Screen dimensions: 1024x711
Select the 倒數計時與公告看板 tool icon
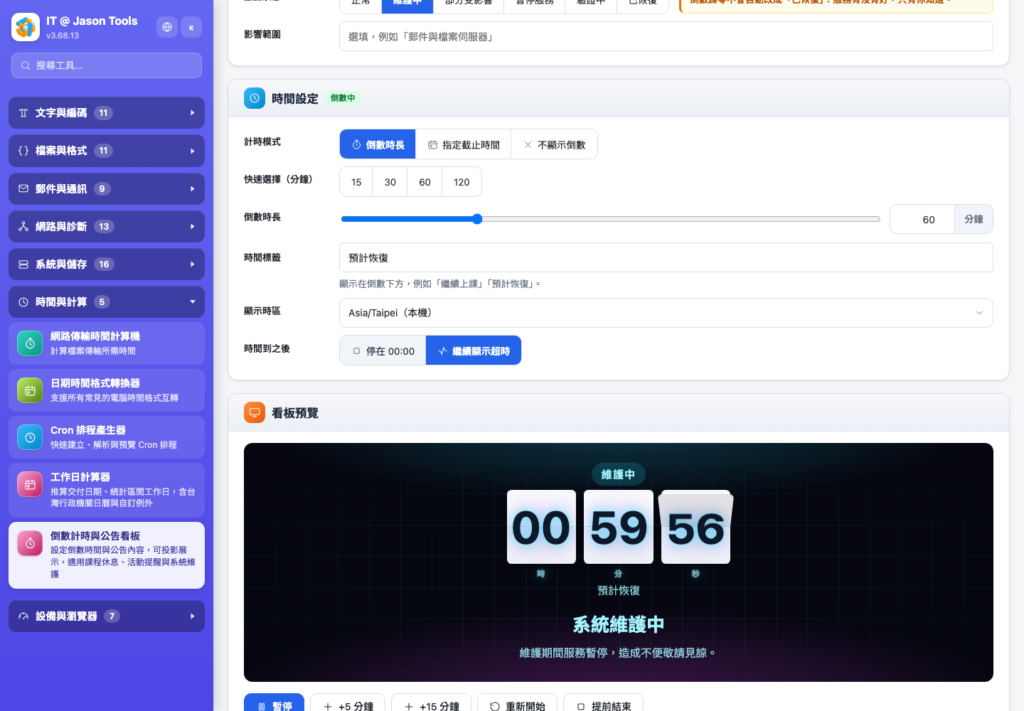click(x=30, y=543)
